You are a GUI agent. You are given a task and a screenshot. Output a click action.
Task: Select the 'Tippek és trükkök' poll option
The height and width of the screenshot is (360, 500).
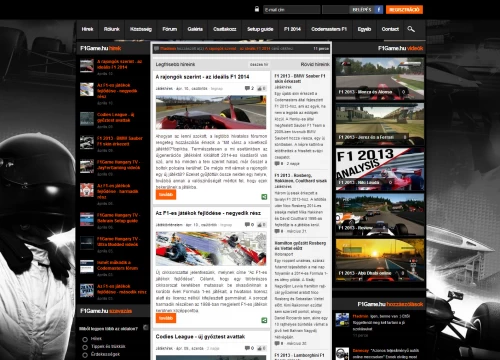click(85, 347)
